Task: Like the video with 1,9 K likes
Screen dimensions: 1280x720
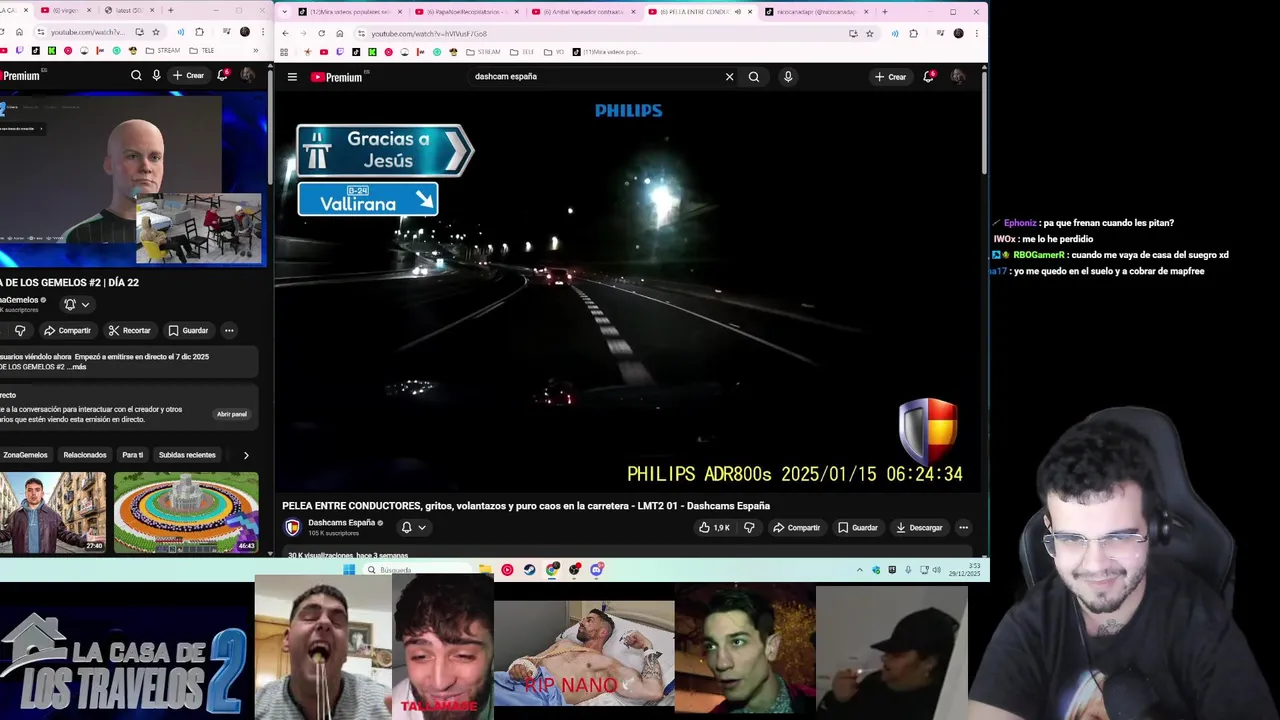Action: [714, 528]
